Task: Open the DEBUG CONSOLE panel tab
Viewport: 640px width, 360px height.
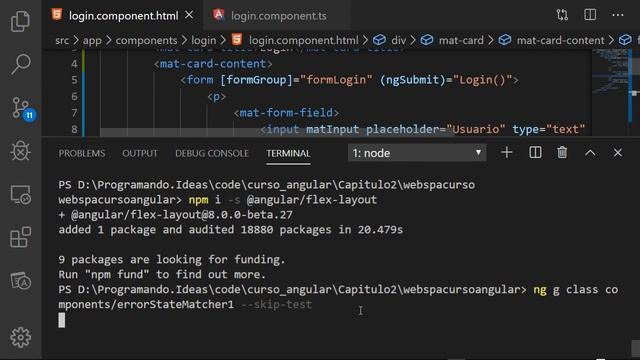Action: (212, 153)
